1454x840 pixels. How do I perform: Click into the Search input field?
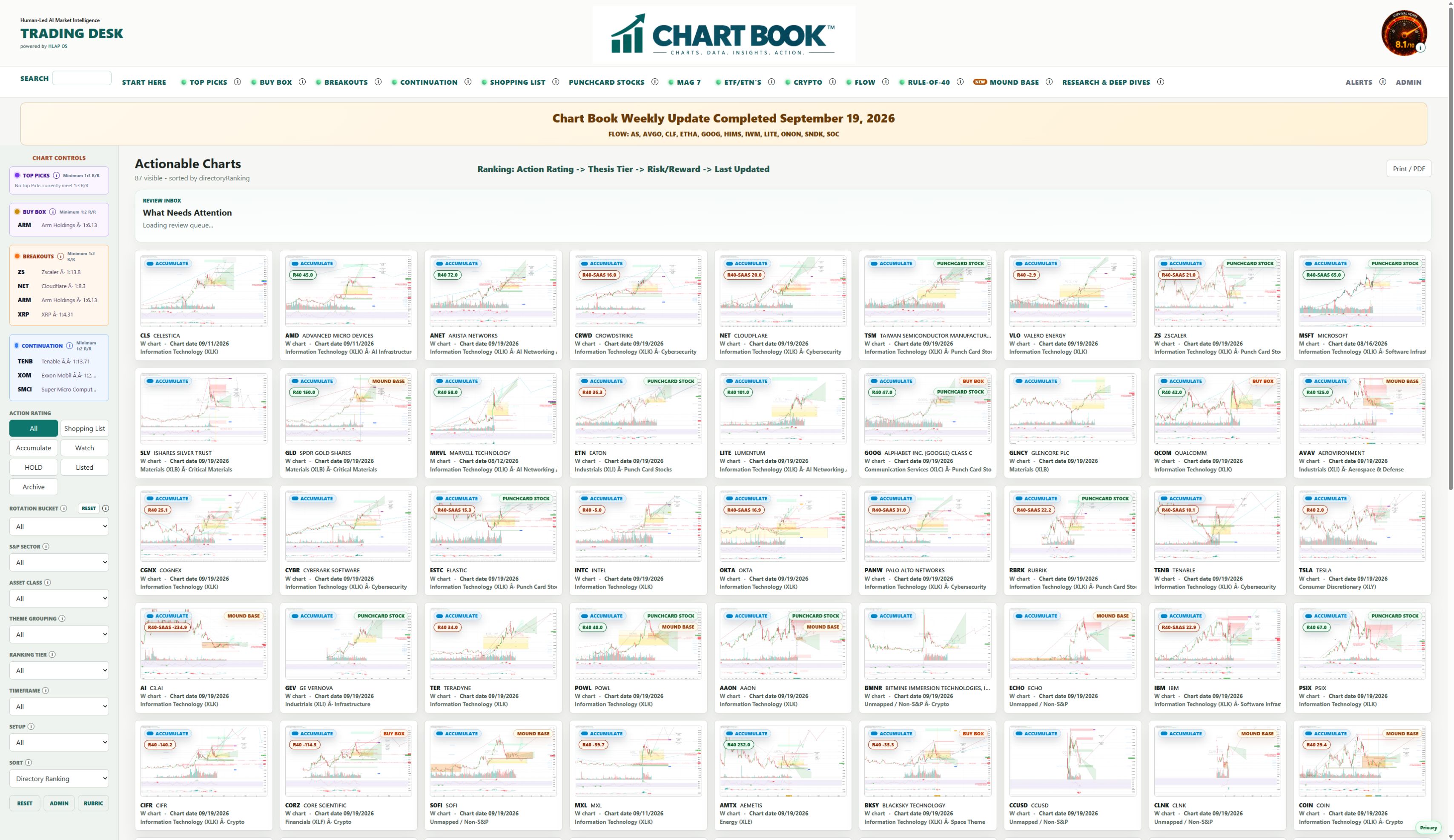point(81,78)
